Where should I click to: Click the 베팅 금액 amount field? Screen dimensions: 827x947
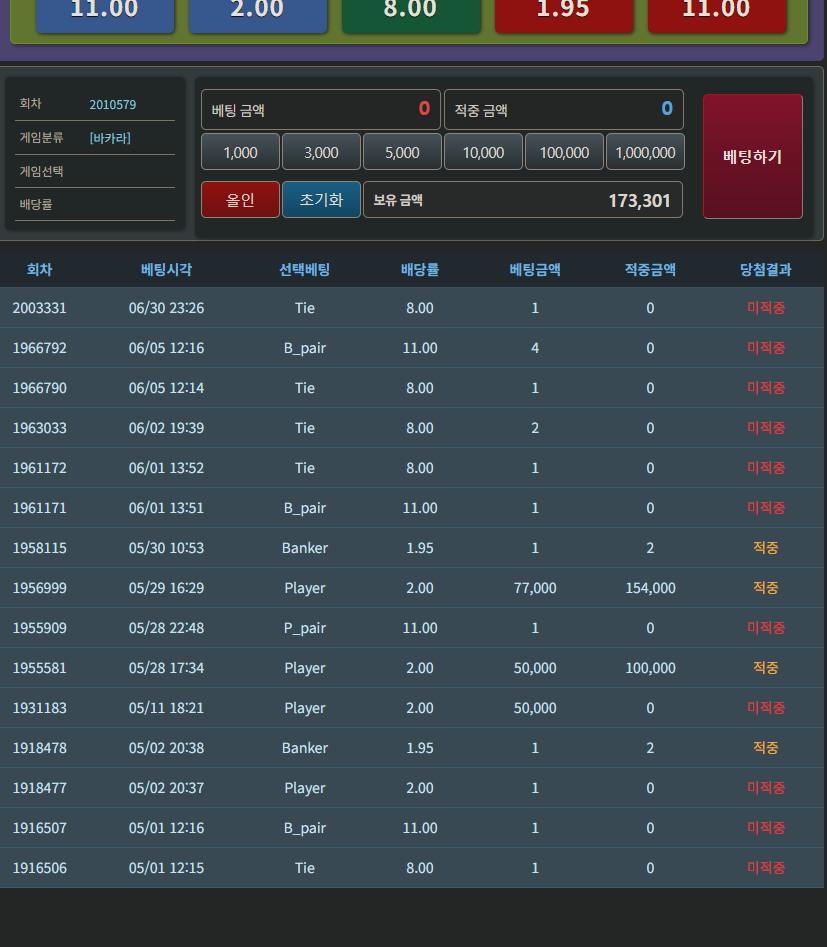[x=321, y=109]
